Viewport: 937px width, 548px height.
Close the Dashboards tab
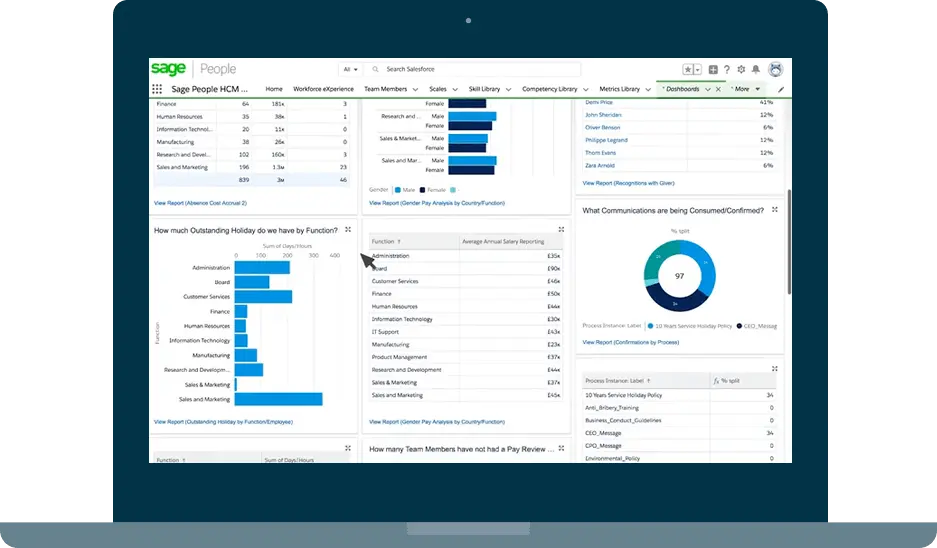coord(718,89)
